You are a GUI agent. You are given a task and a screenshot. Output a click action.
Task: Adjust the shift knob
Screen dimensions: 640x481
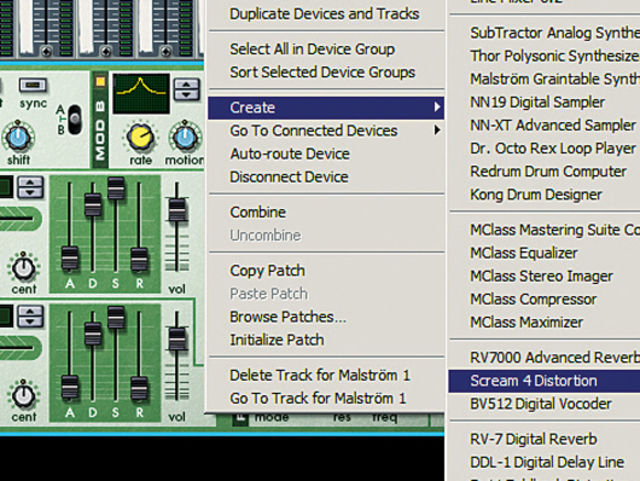pyautogui.click(x=18, y=138)
